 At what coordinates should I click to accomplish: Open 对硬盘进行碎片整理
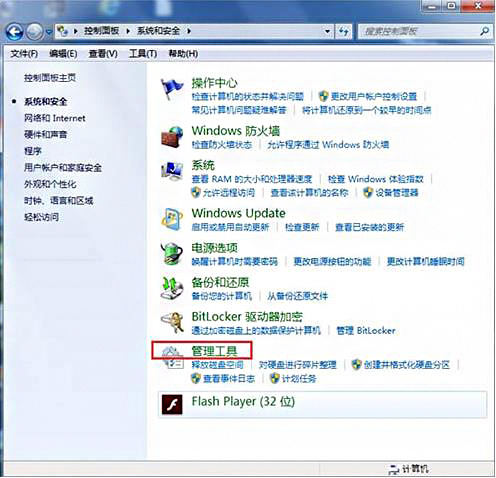(298, 365)
